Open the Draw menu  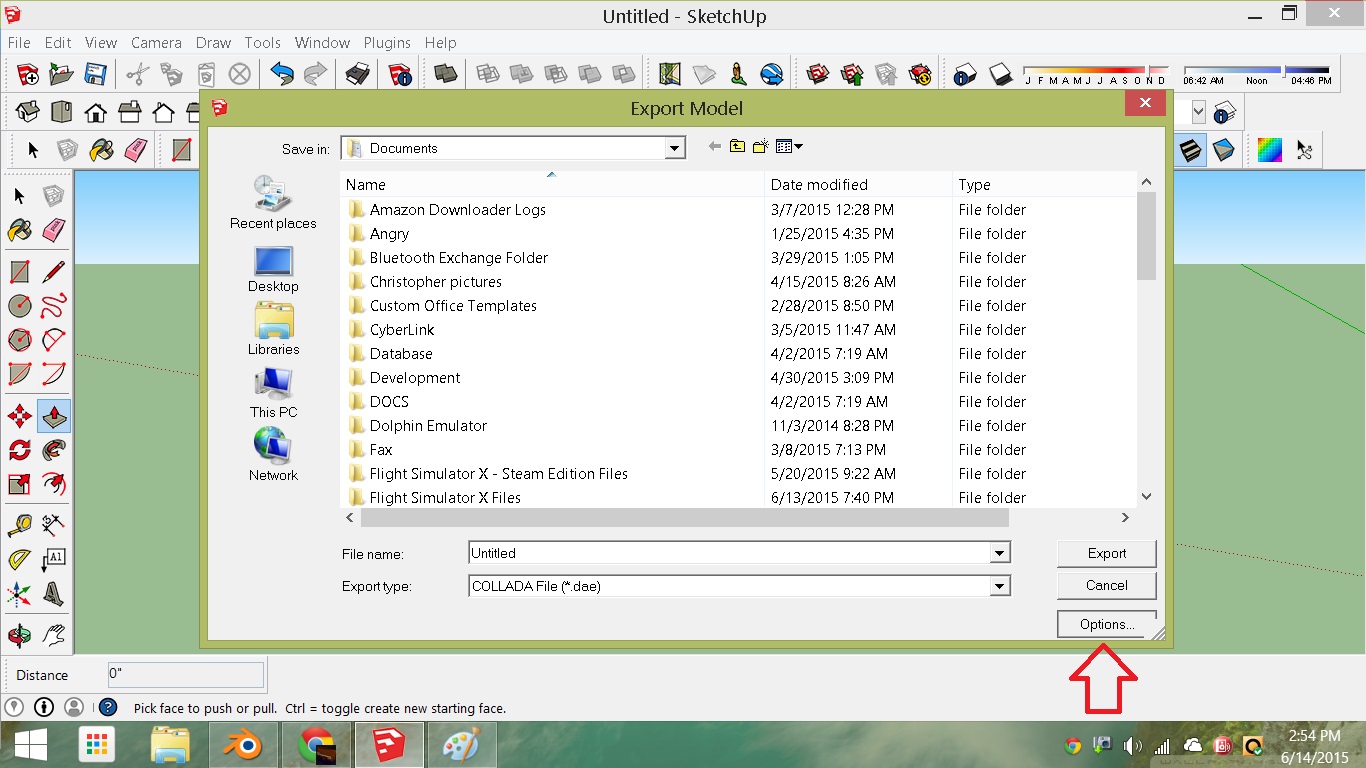coord(213,43)
